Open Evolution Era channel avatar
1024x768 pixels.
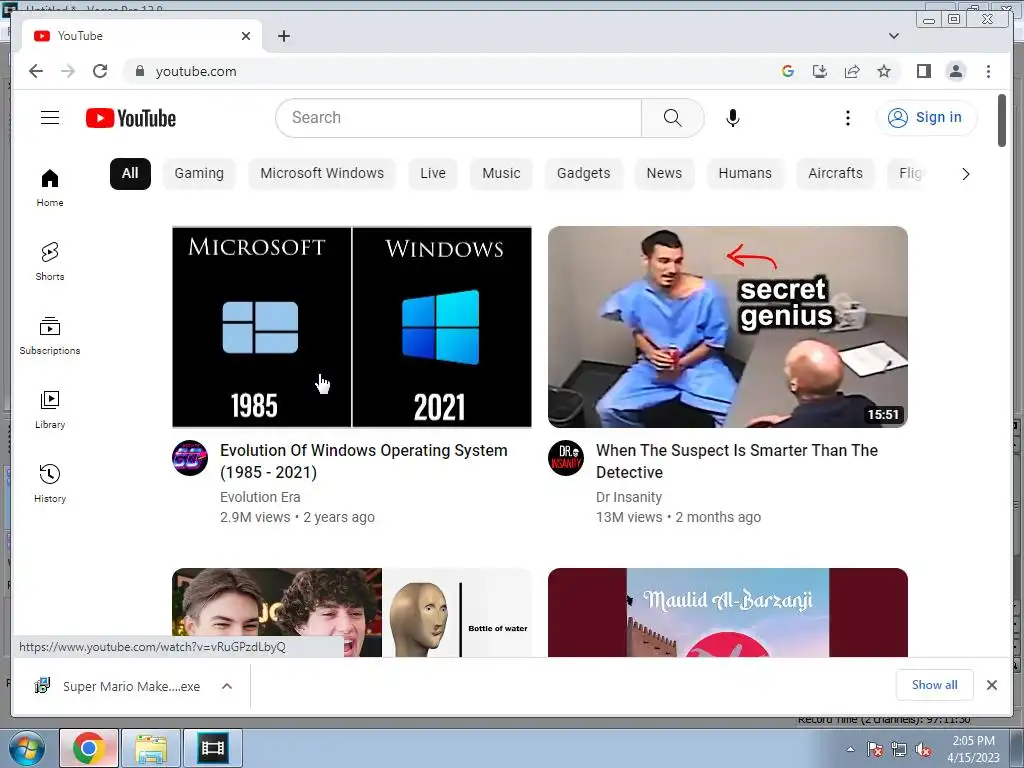pyautogui.click(x=190, y=458)
